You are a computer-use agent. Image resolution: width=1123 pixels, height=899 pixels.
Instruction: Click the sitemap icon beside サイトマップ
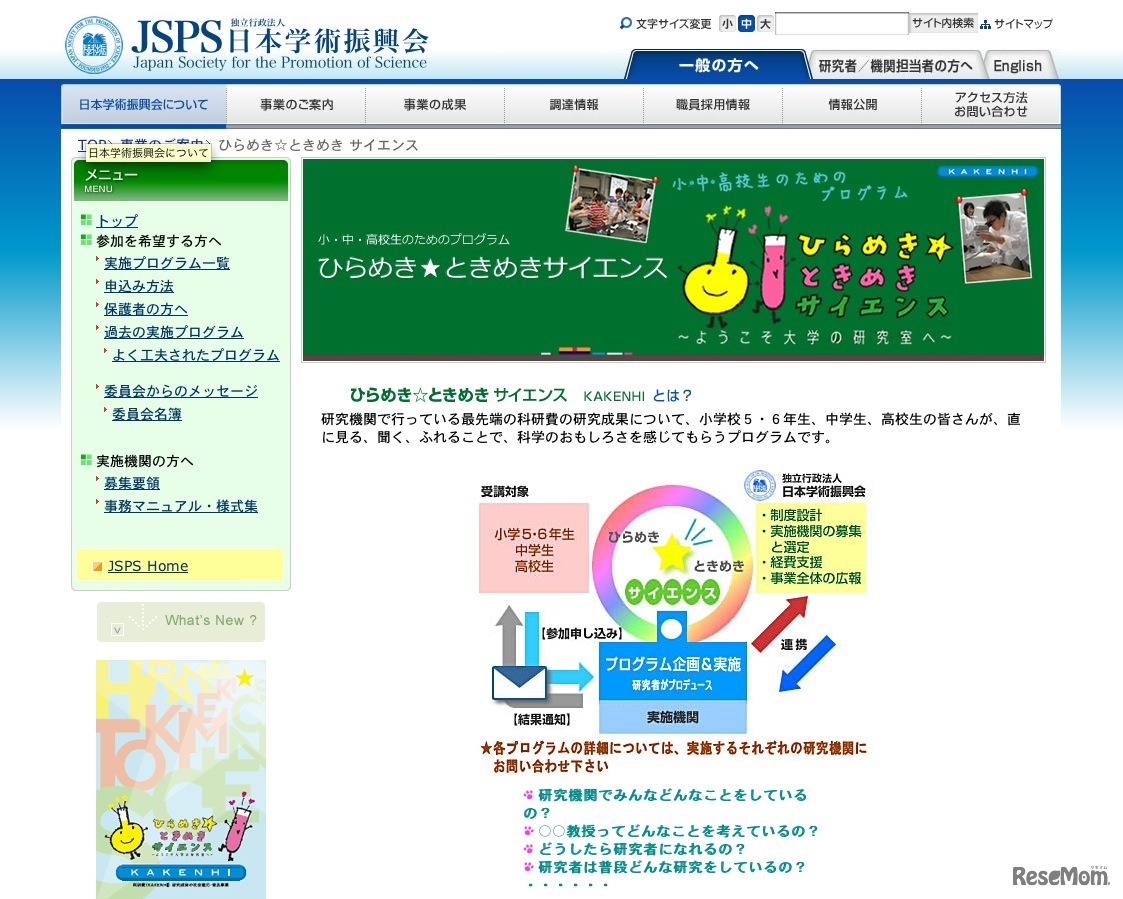point(985,24)
